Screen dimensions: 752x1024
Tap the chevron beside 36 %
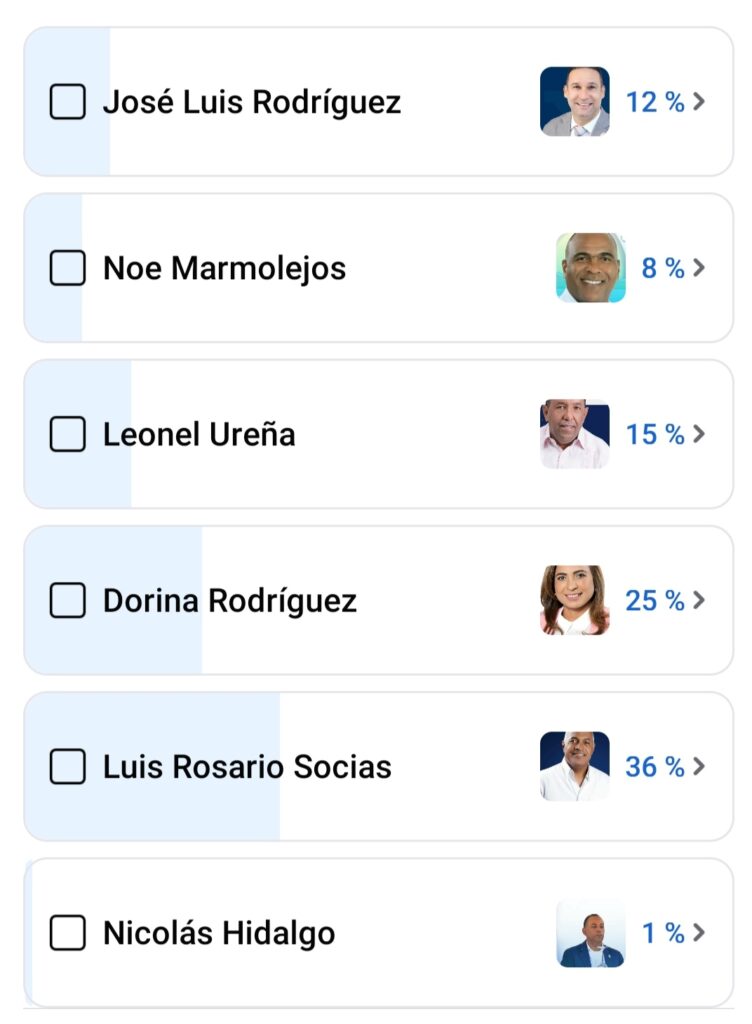tap(699, 767)
